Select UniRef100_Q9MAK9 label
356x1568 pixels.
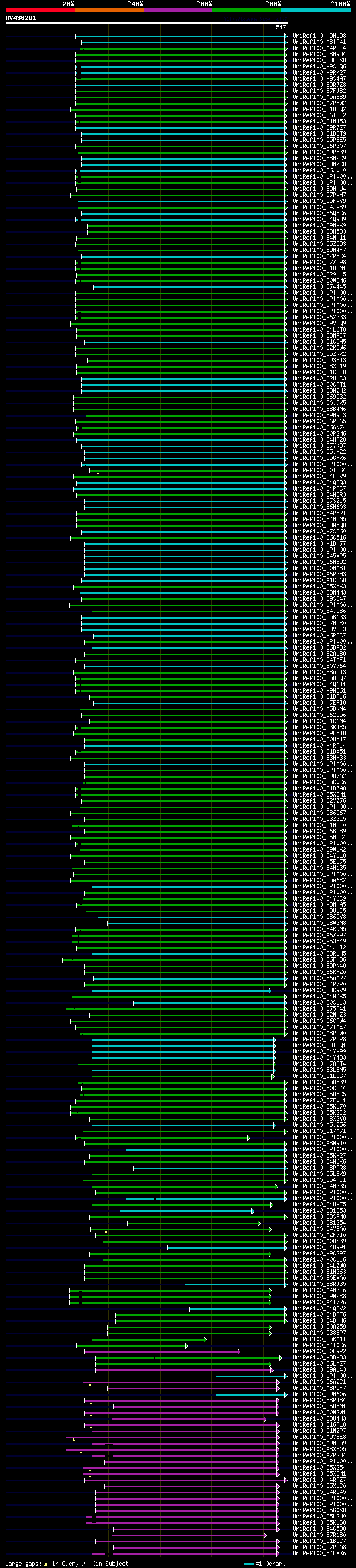tap(319, 225)
